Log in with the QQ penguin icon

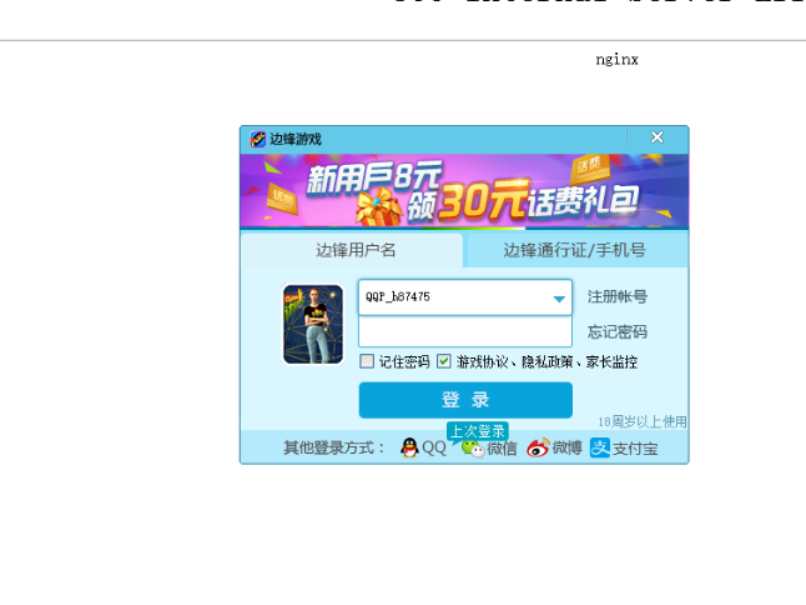click(410, 448)
